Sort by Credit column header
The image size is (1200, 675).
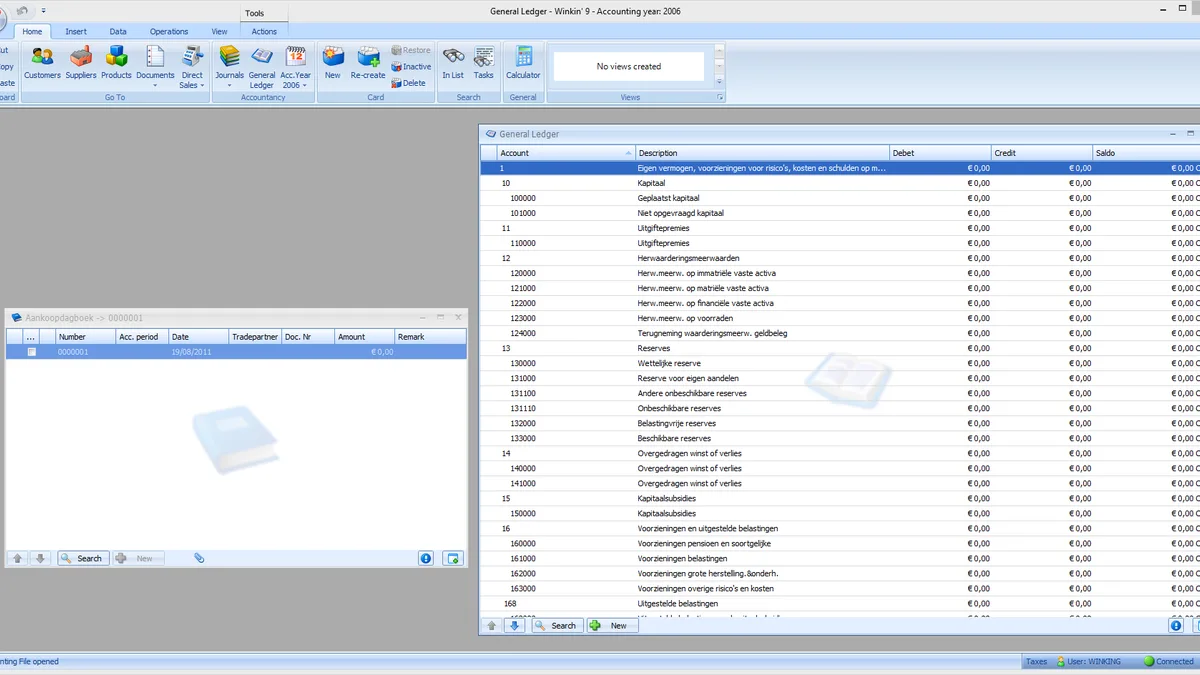coord(1041,153)
